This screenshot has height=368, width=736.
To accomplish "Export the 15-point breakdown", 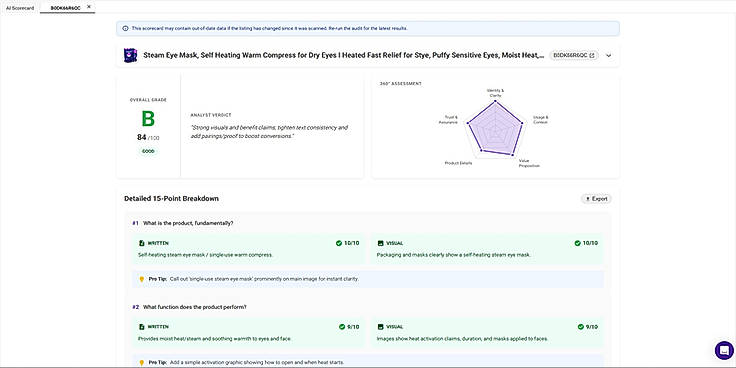I will tap(596, 199).
